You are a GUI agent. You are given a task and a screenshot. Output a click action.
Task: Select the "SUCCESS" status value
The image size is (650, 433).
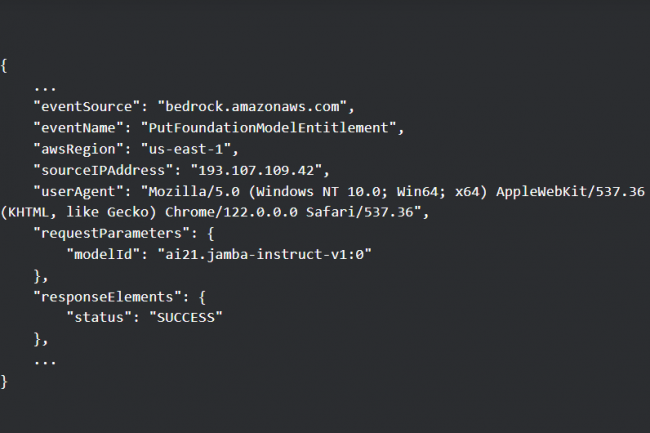pos(185,317)
